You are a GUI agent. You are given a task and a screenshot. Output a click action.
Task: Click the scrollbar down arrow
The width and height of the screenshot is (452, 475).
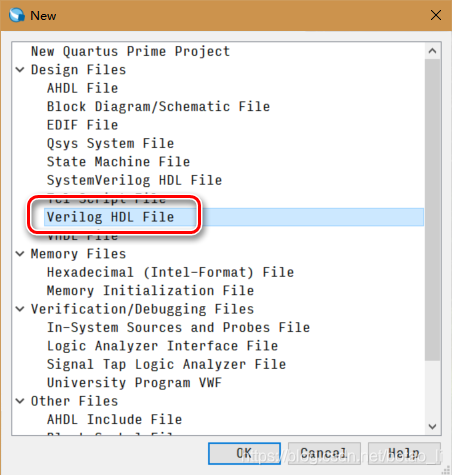(x=432, y=426)
